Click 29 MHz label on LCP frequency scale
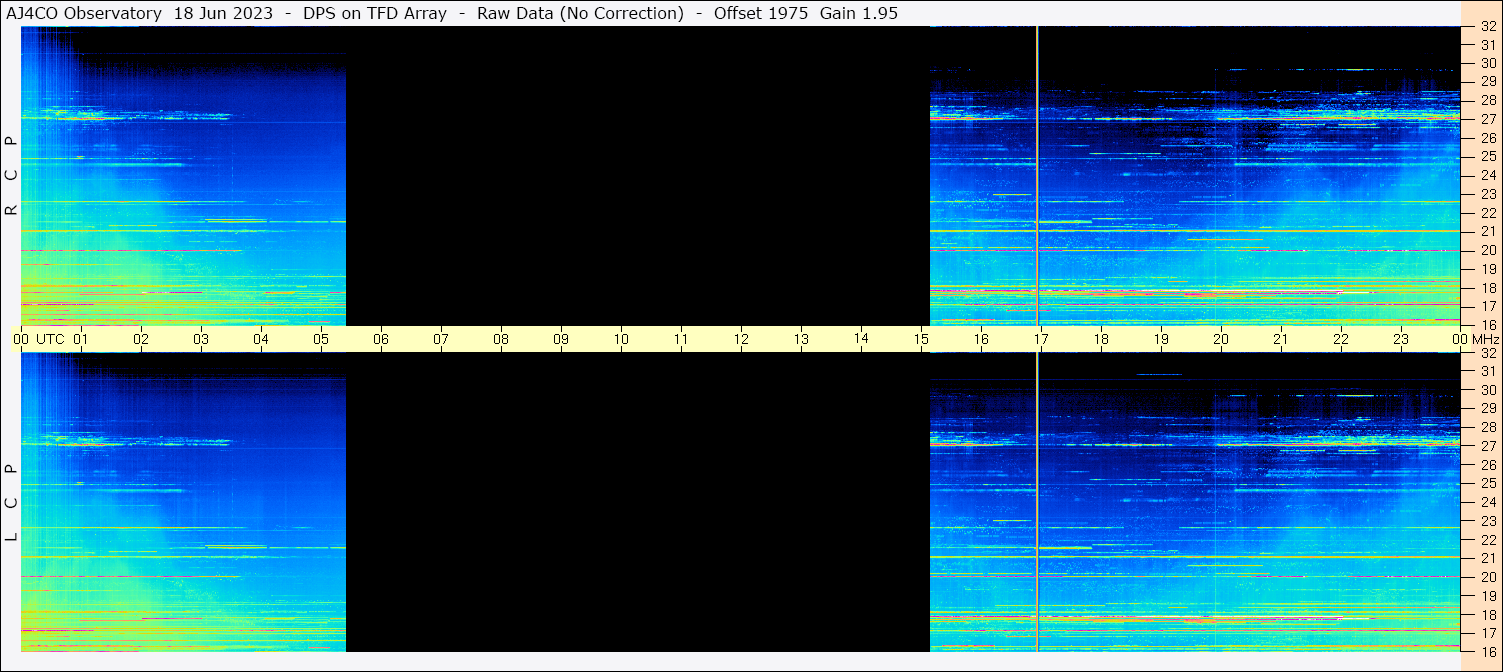 (x=1487, y=408)
